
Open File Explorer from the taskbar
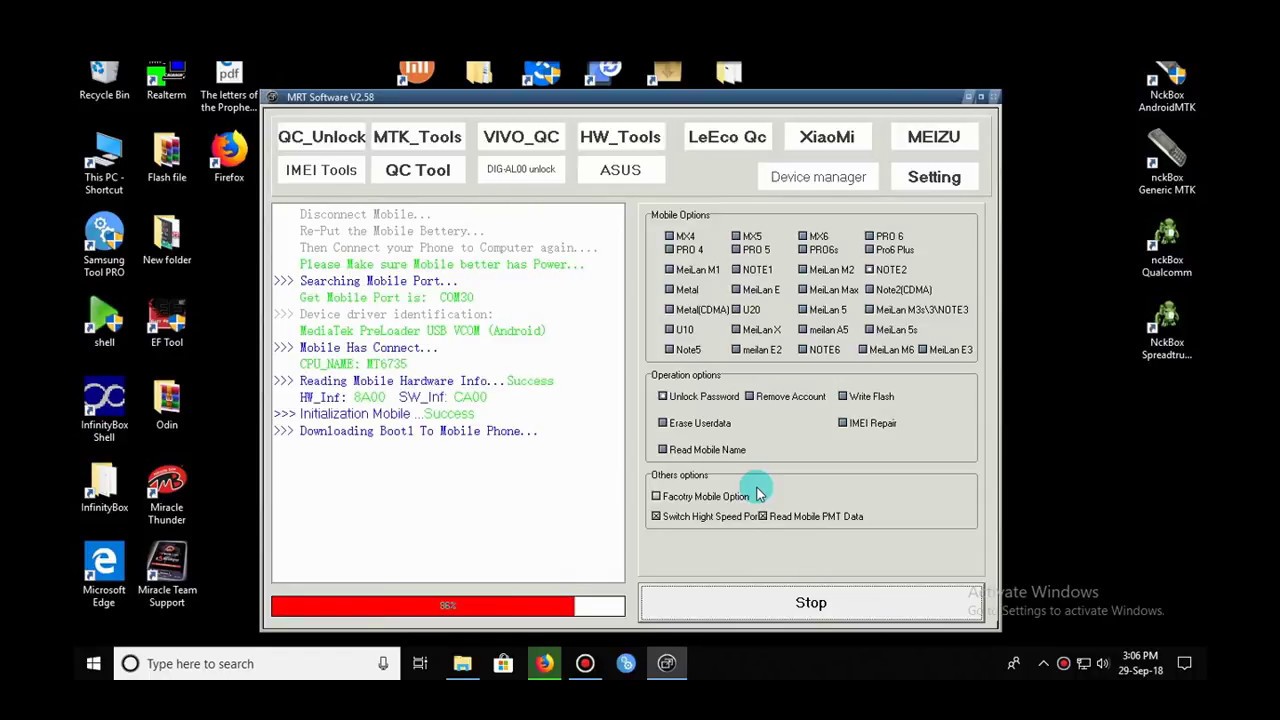click(462, 664)
